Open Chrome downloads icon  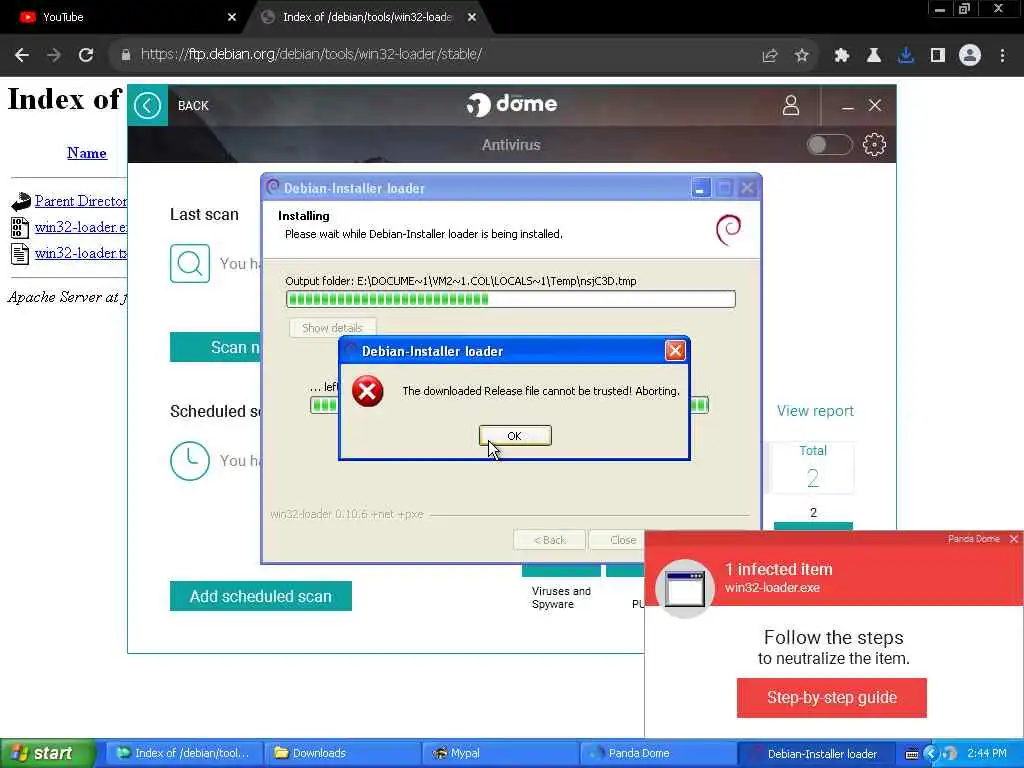click(906, 56)
